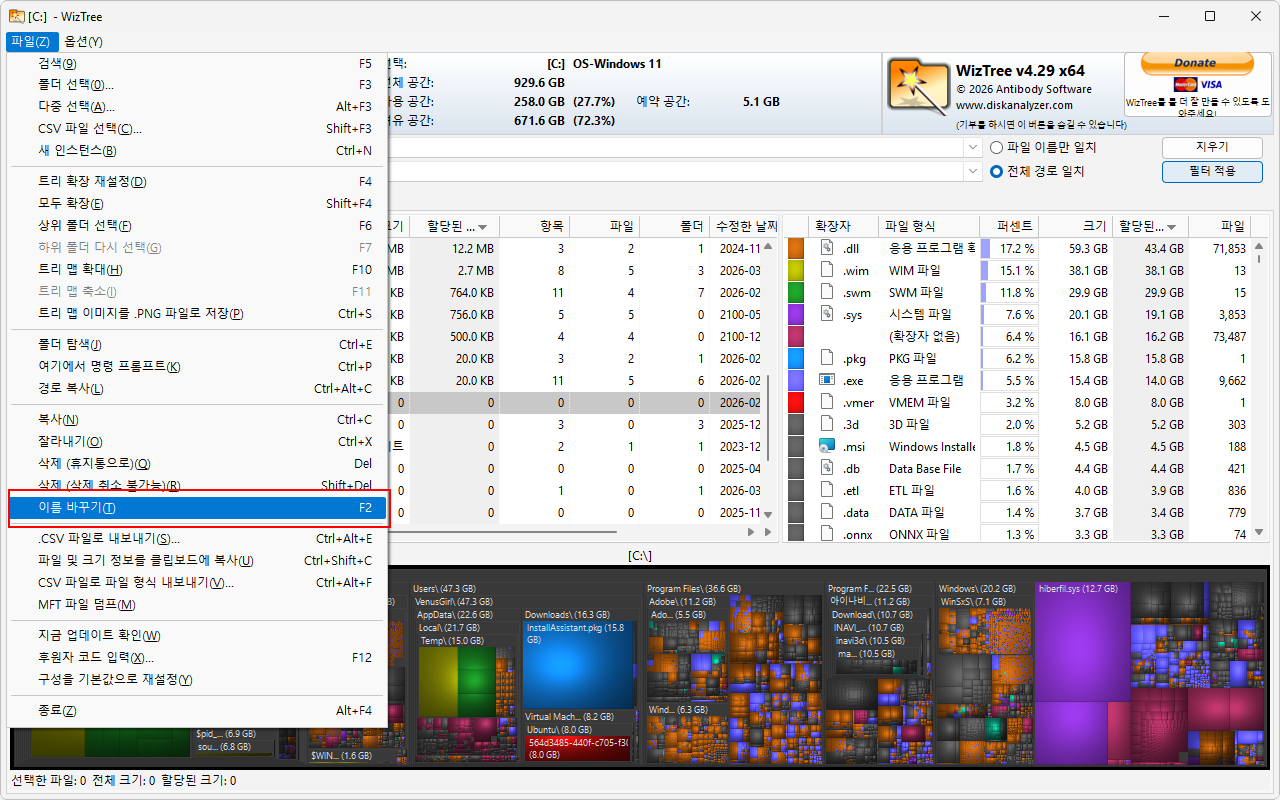Screen dimensions: 1280x800
Task: Click the InstallAssistant.pkg block in the treemap
Action: point(579,663)
